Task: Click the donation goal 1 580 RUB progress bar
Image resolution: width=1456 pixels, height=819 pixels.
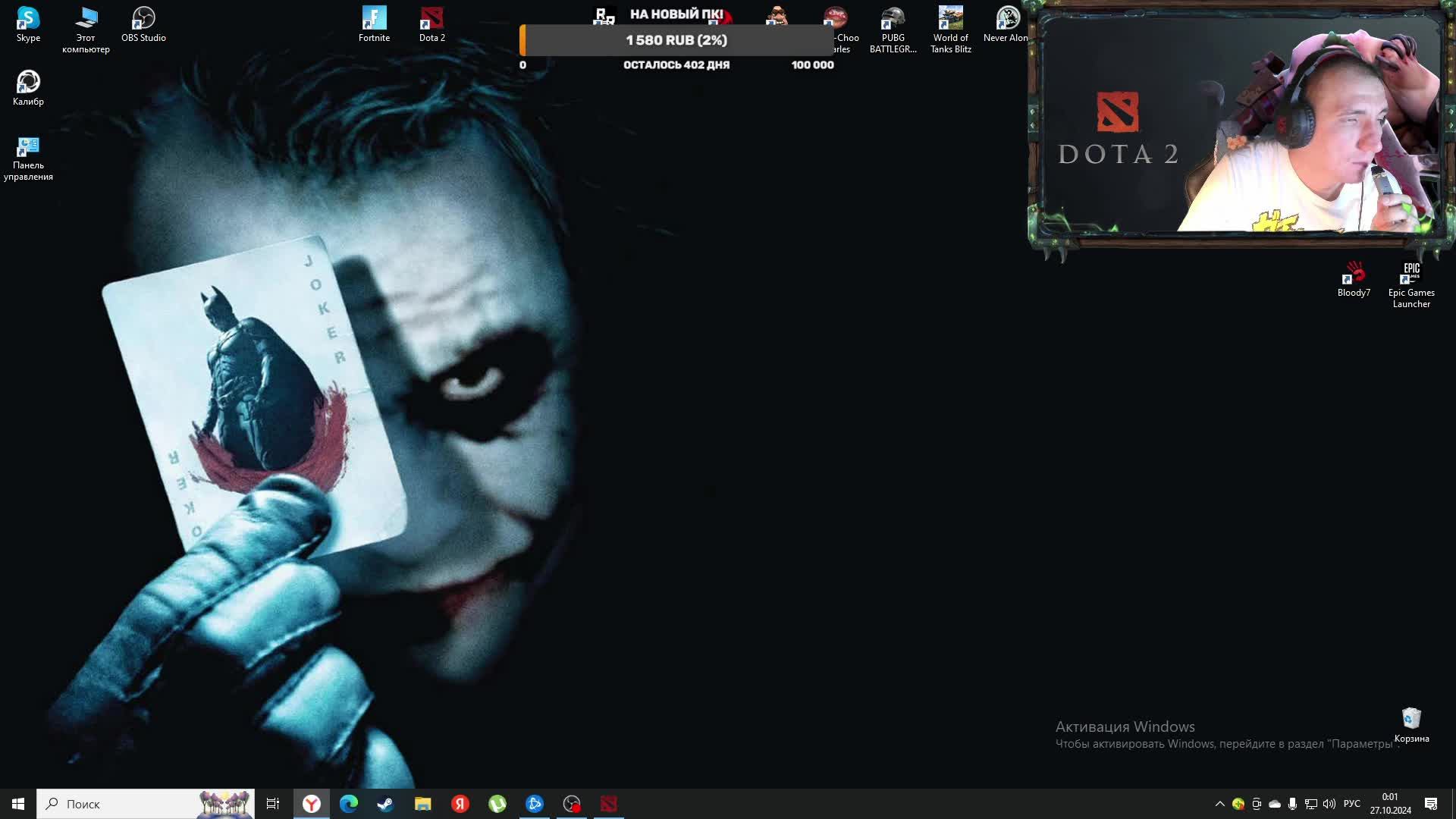Action: point(676,40)
